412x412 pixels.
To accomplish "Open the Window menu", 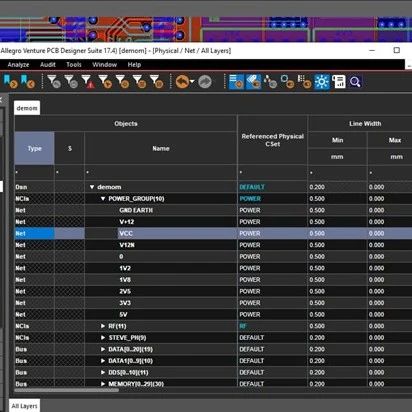I will pos(105,65).
